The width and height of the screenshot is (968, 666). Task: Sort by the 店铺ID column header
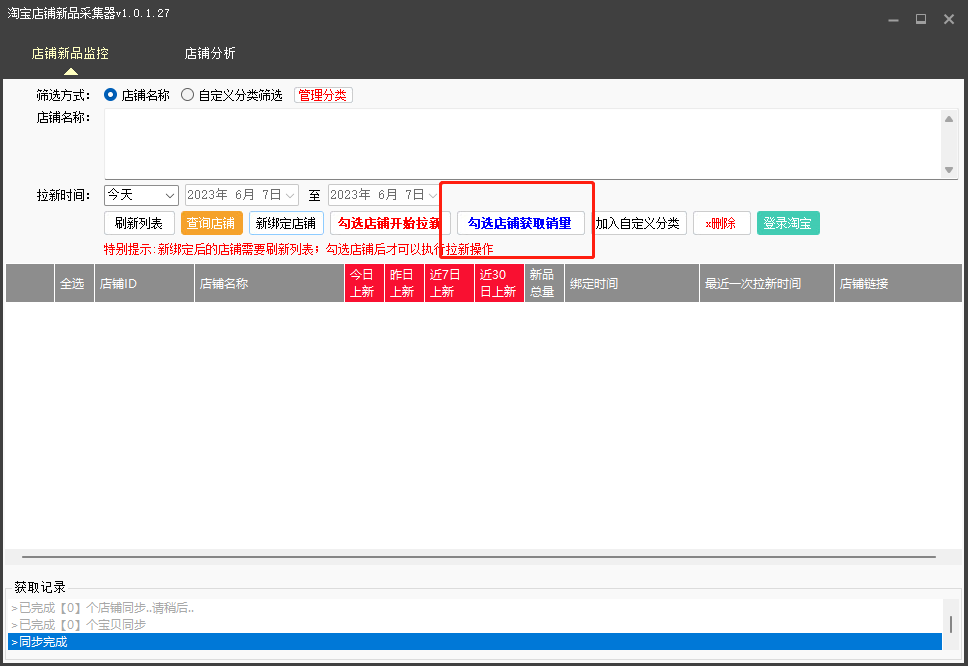coord(144,283)
